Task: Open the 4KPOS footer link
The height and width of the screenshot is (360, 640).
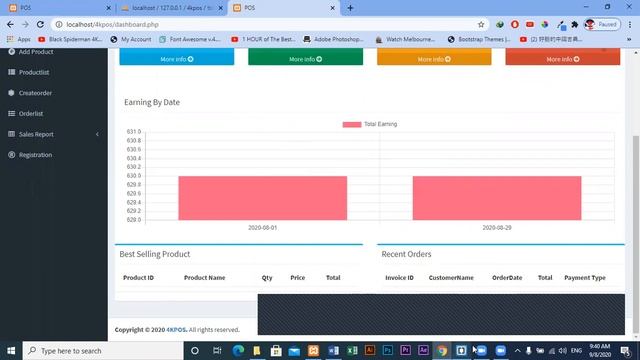Action: coord(176,330)
